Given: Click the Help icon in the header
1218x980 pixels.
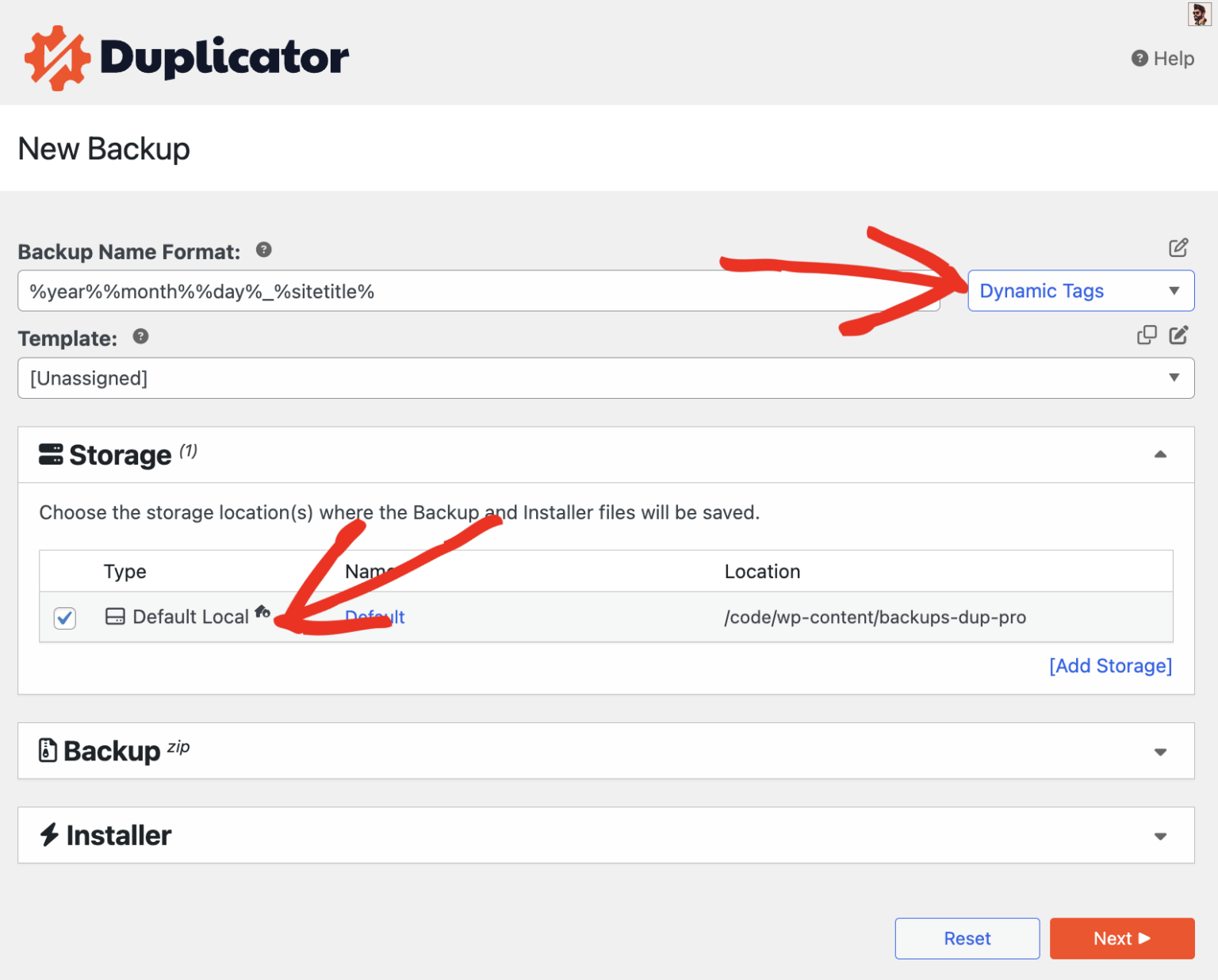Looking at the screenshot, I should (x=1139, y=58).
